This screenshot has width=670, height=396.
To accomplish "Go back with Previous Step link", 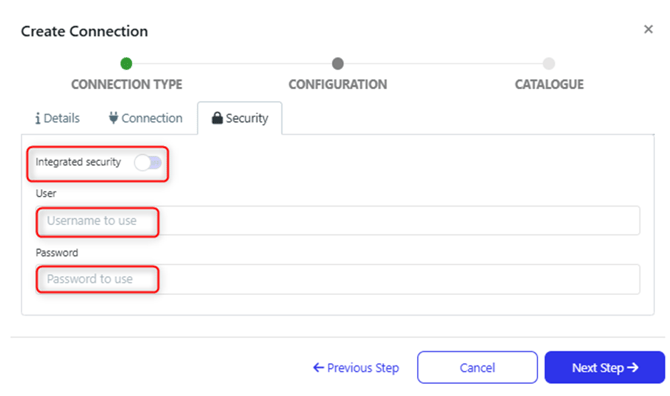I will pyautogui.click(x=356, y=367).
